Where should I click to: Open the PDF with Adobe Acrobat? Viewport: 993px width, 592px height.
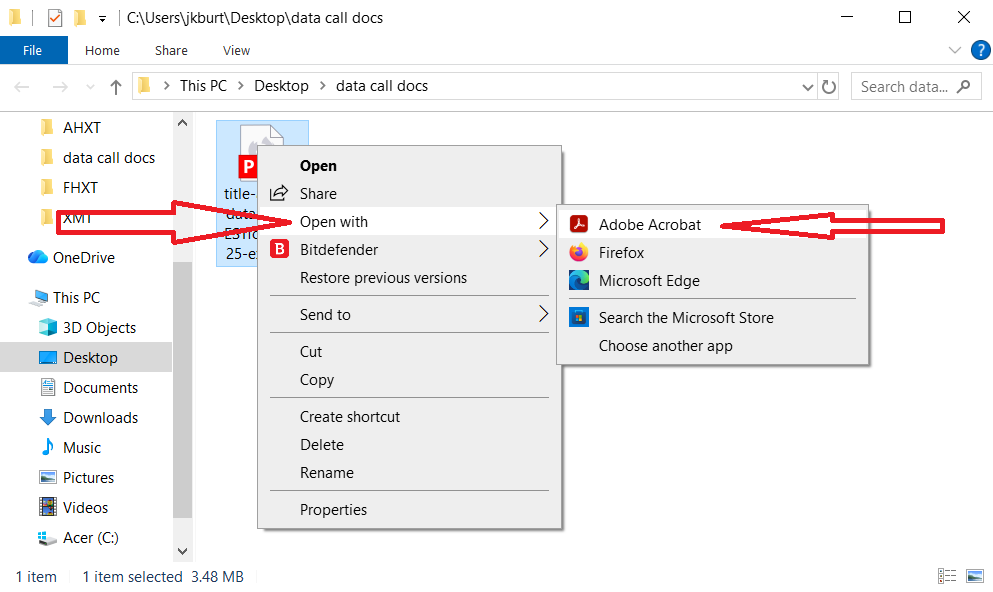pyautogui.click(x=649, y=225)
